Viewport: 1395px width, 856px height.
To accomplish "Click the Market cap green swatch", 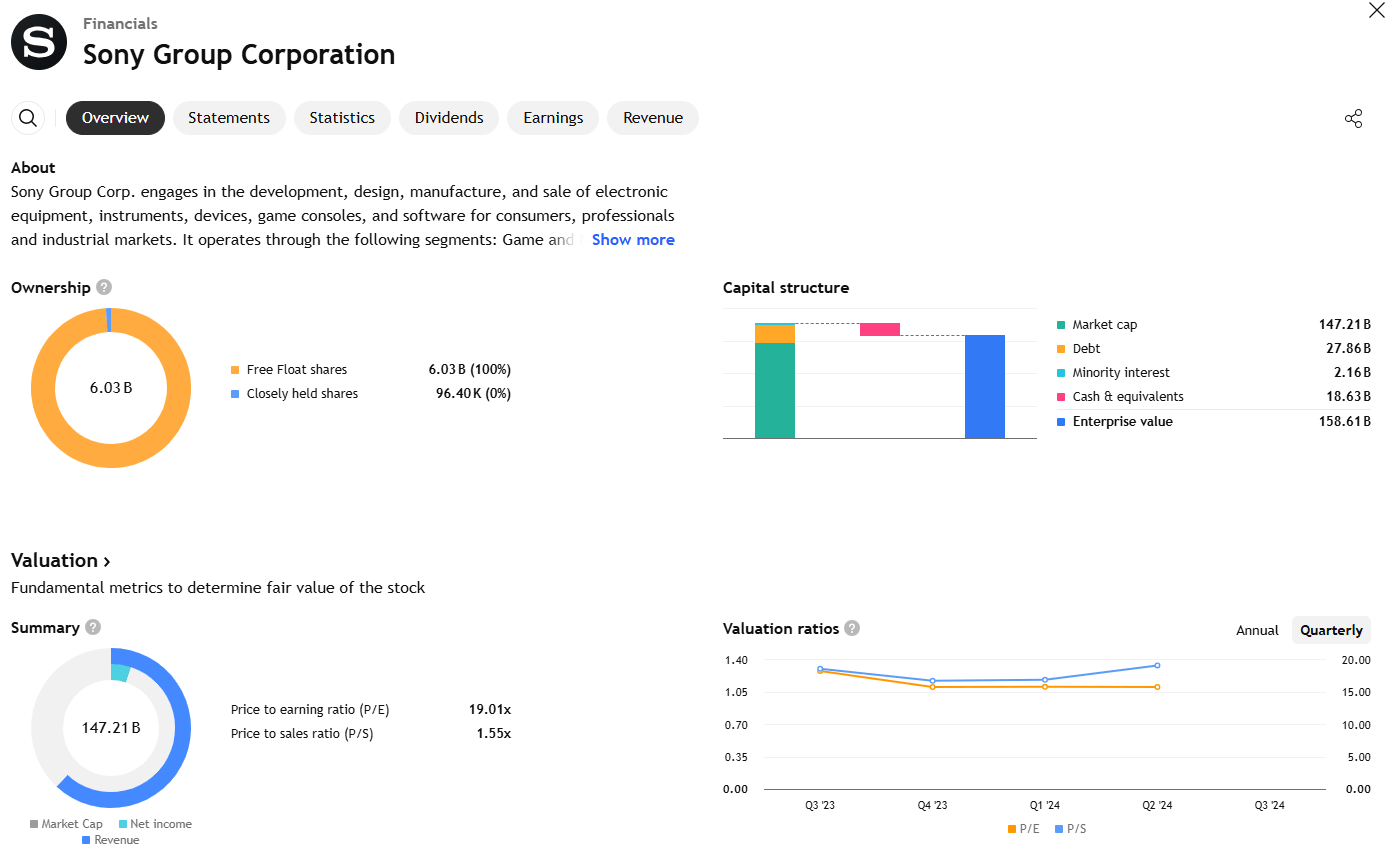I will [1061, 325].
